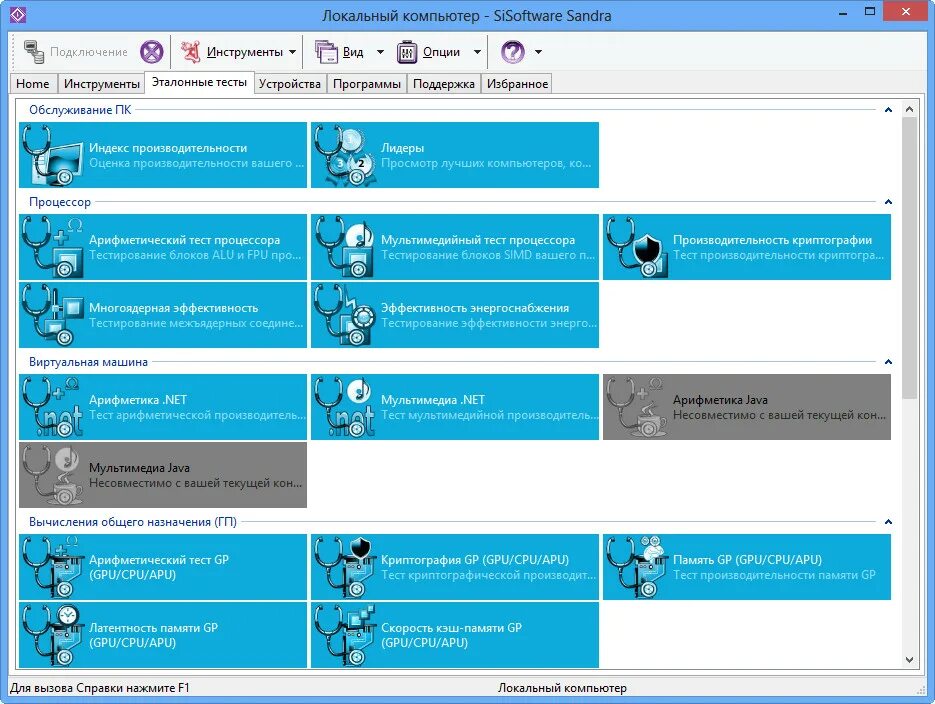Open the Вид dropdown arrow
This screenshot has height=704, width=935.
pos(380,52)
